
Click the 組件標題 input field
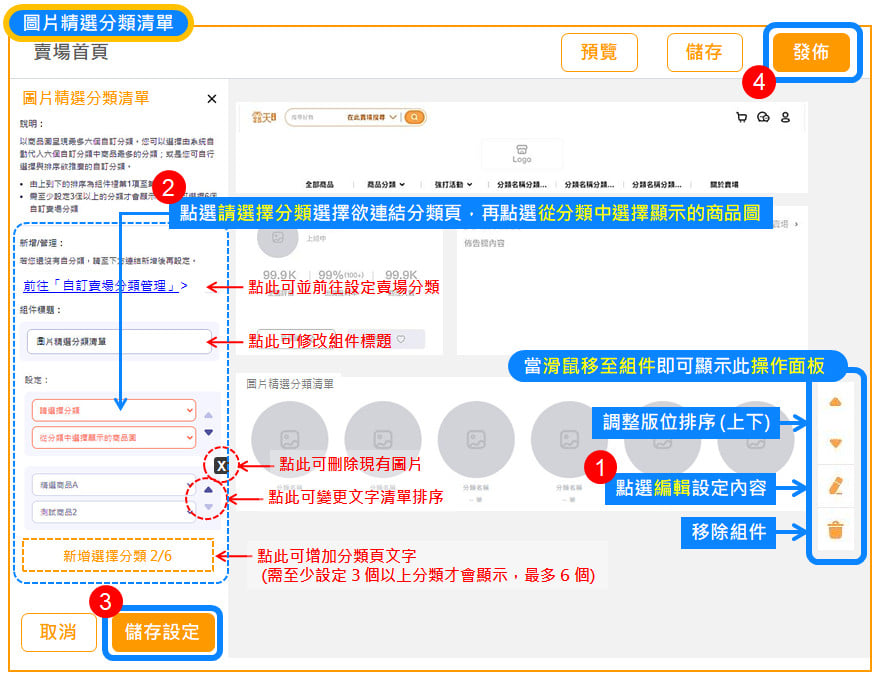pos(119,341)
